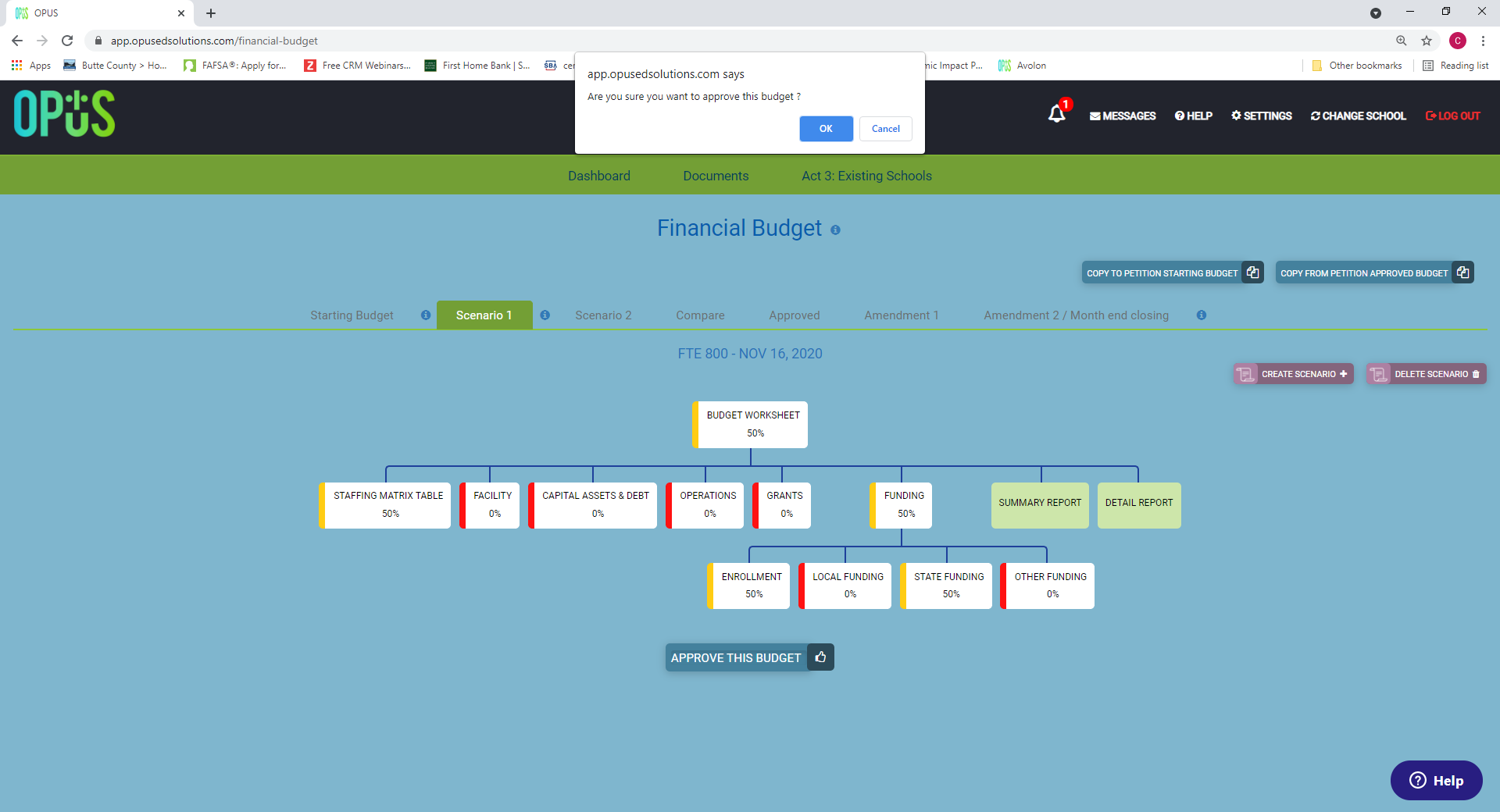Image resolution: width=1500 pixels, height=812 pixels.
Task: Click the thumbs-up icon on Approve This Budget
Action: tap(820, 657)
